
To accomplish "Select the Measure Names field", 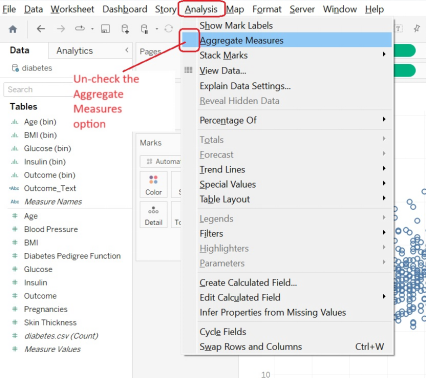I will [x=53, y=202].
